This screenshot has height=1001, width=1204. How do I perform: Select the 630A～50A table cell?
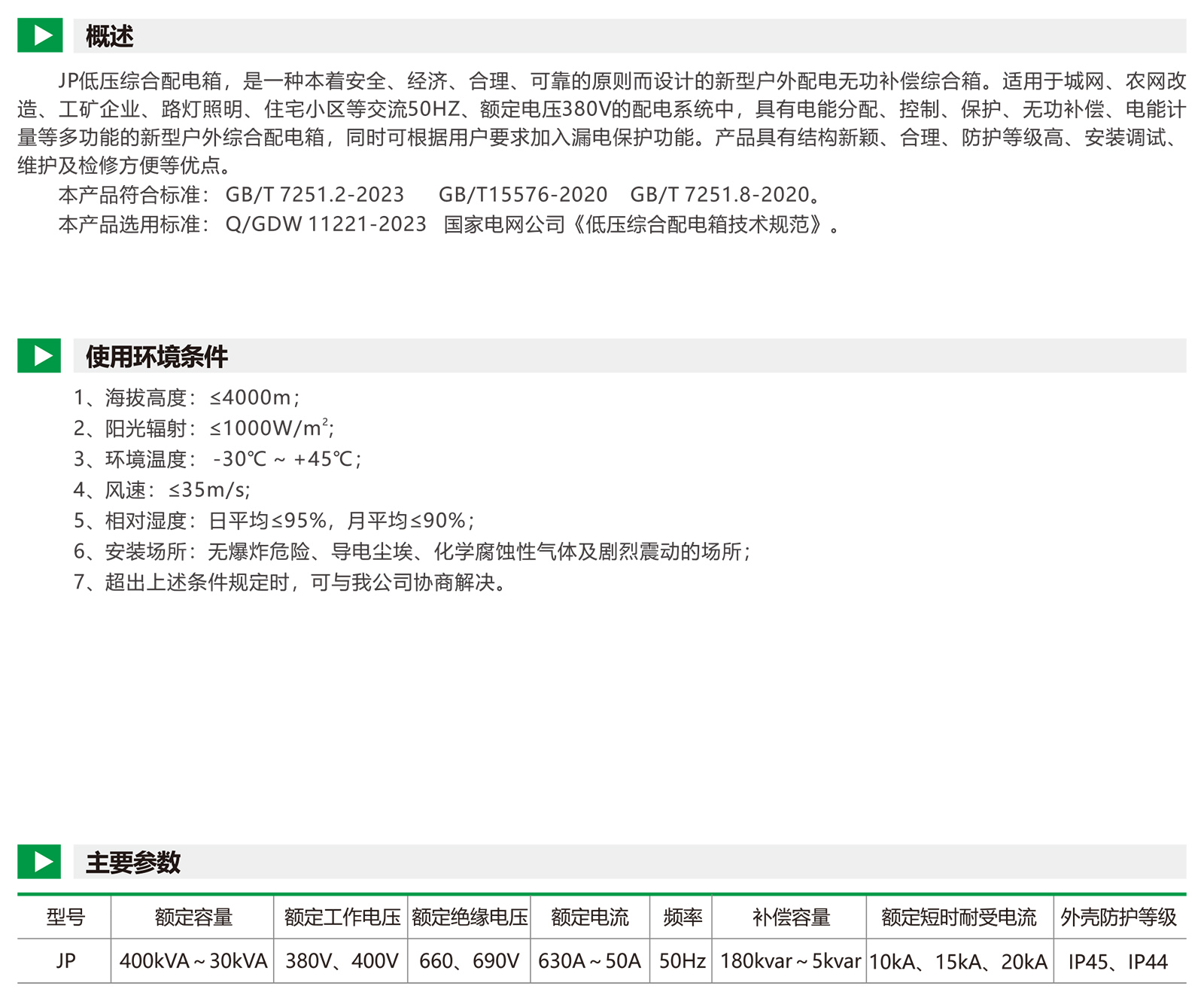tap(589, 961)
